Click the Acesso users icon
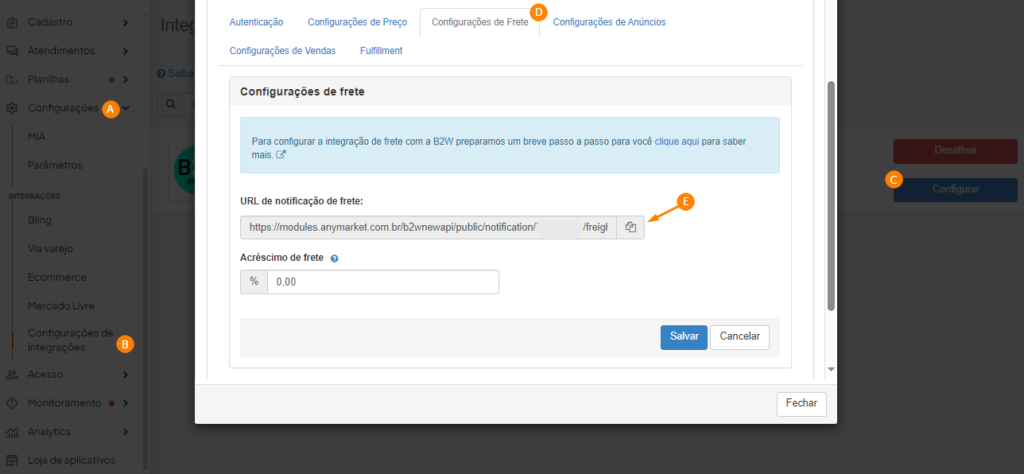The height and width of the screenshot is (474, 1024). 12,375
